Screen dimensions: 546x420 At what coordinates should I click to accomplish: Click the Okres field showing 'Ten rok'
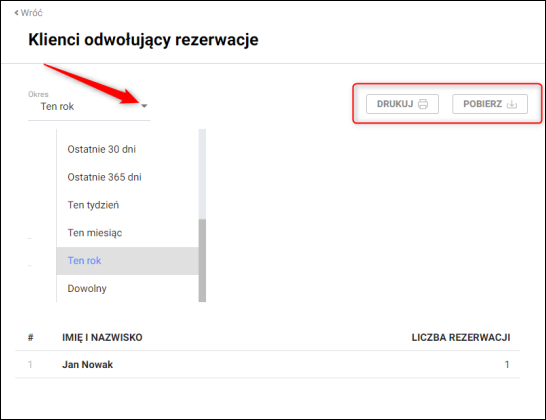(x=89, y=106)
